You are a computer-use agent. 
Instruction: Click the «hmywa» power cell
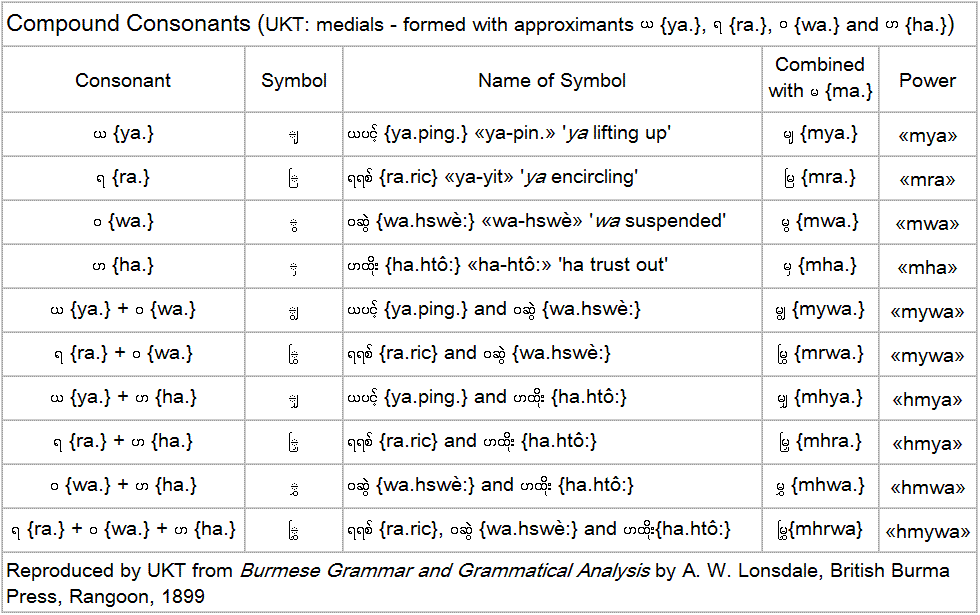coord(929,531)
